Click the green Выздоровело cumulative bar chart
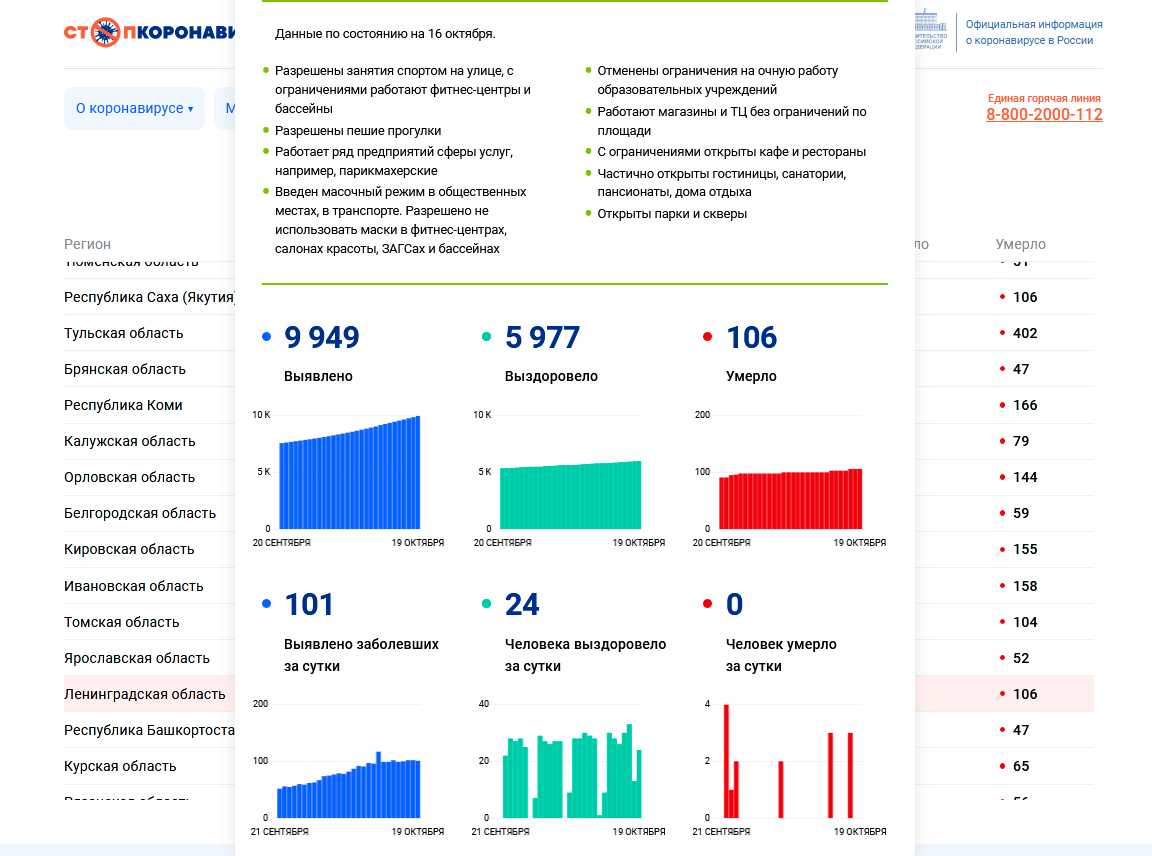 pos(570,492)
